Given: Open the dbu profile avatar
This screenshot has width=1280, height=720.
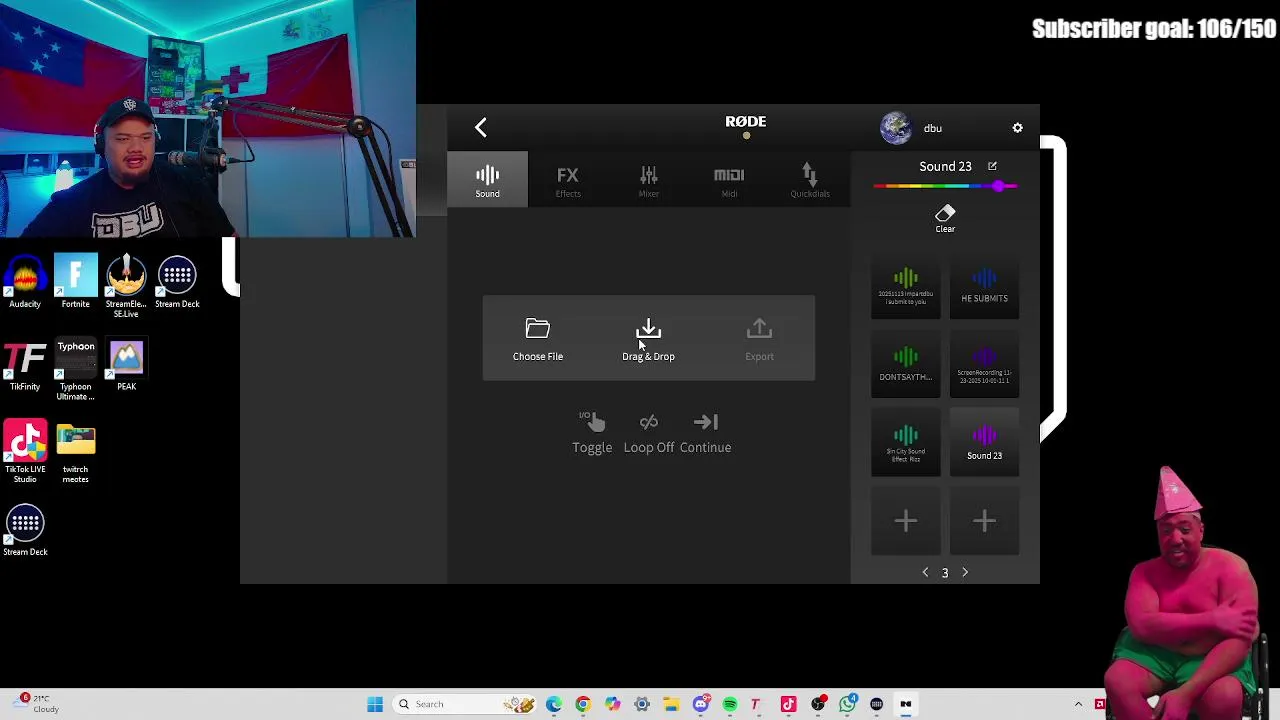Looking at the screenshot, I should point(896,128).
